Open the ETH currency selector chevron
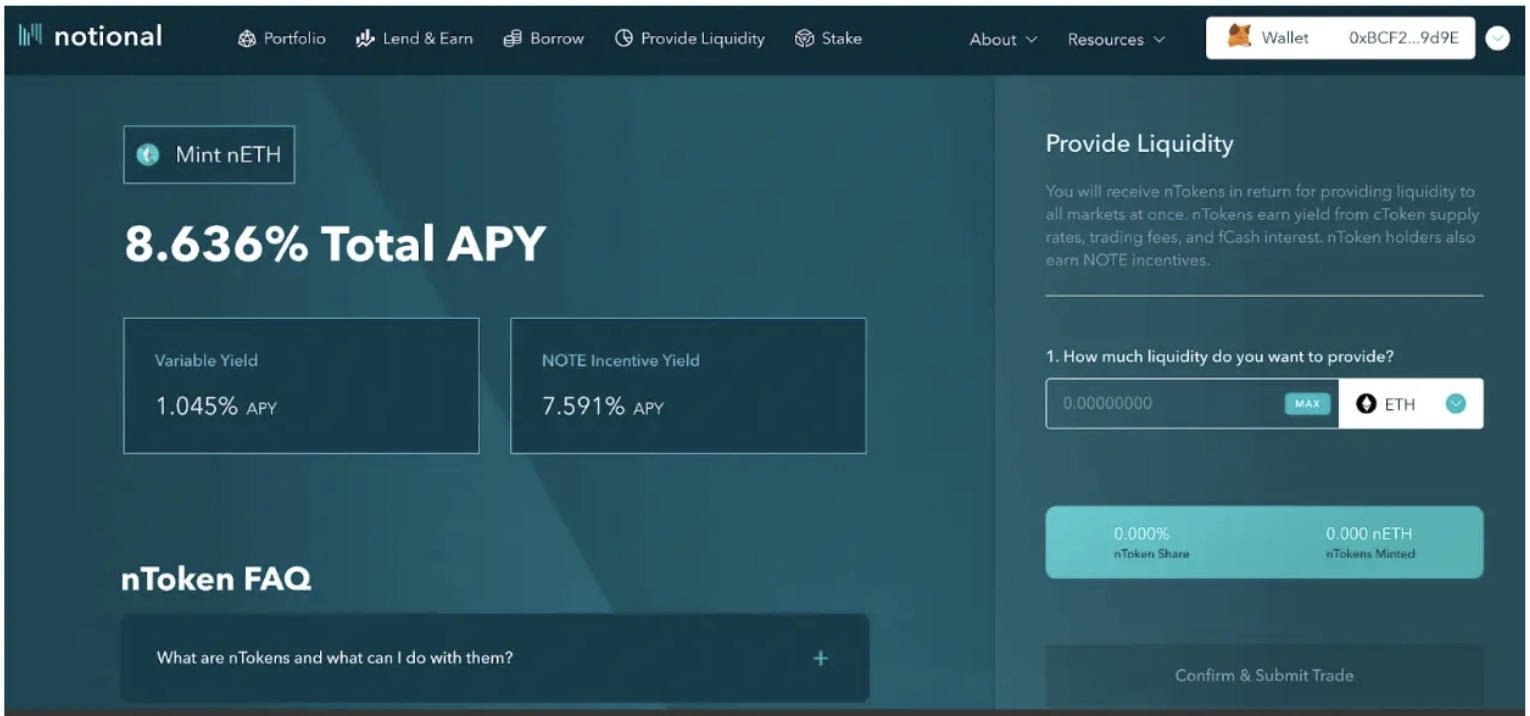Screen dimensions: 1530x716 [x=1455, y=403]
